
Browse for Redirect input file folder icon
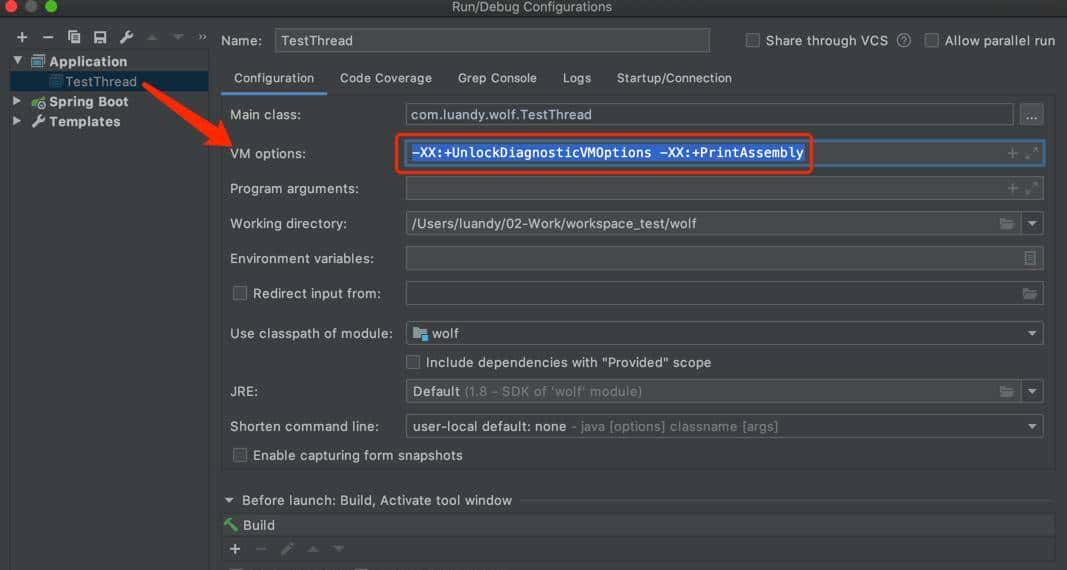[x=1030, y=293]
